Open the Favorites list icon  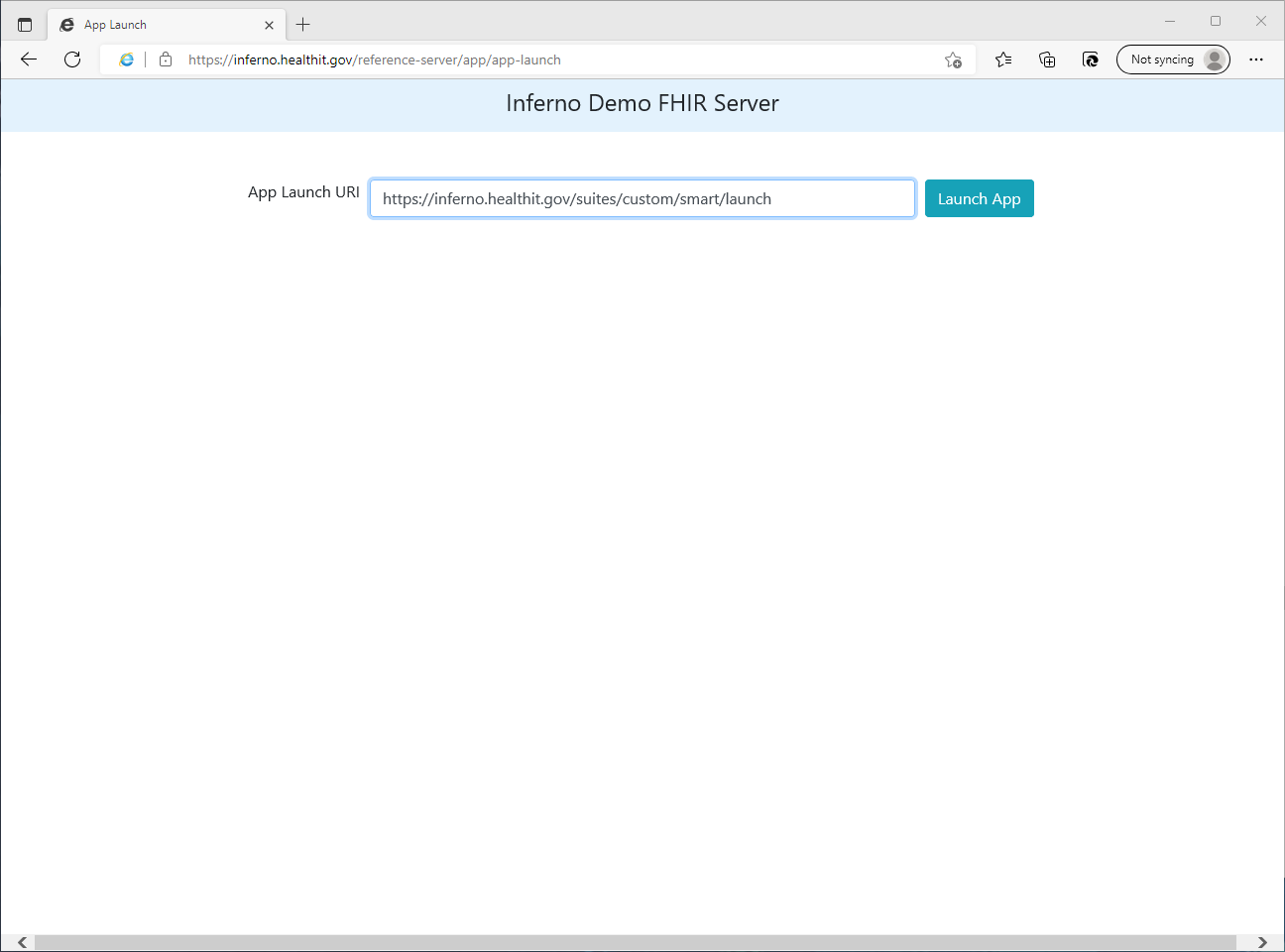point(1003,59)
